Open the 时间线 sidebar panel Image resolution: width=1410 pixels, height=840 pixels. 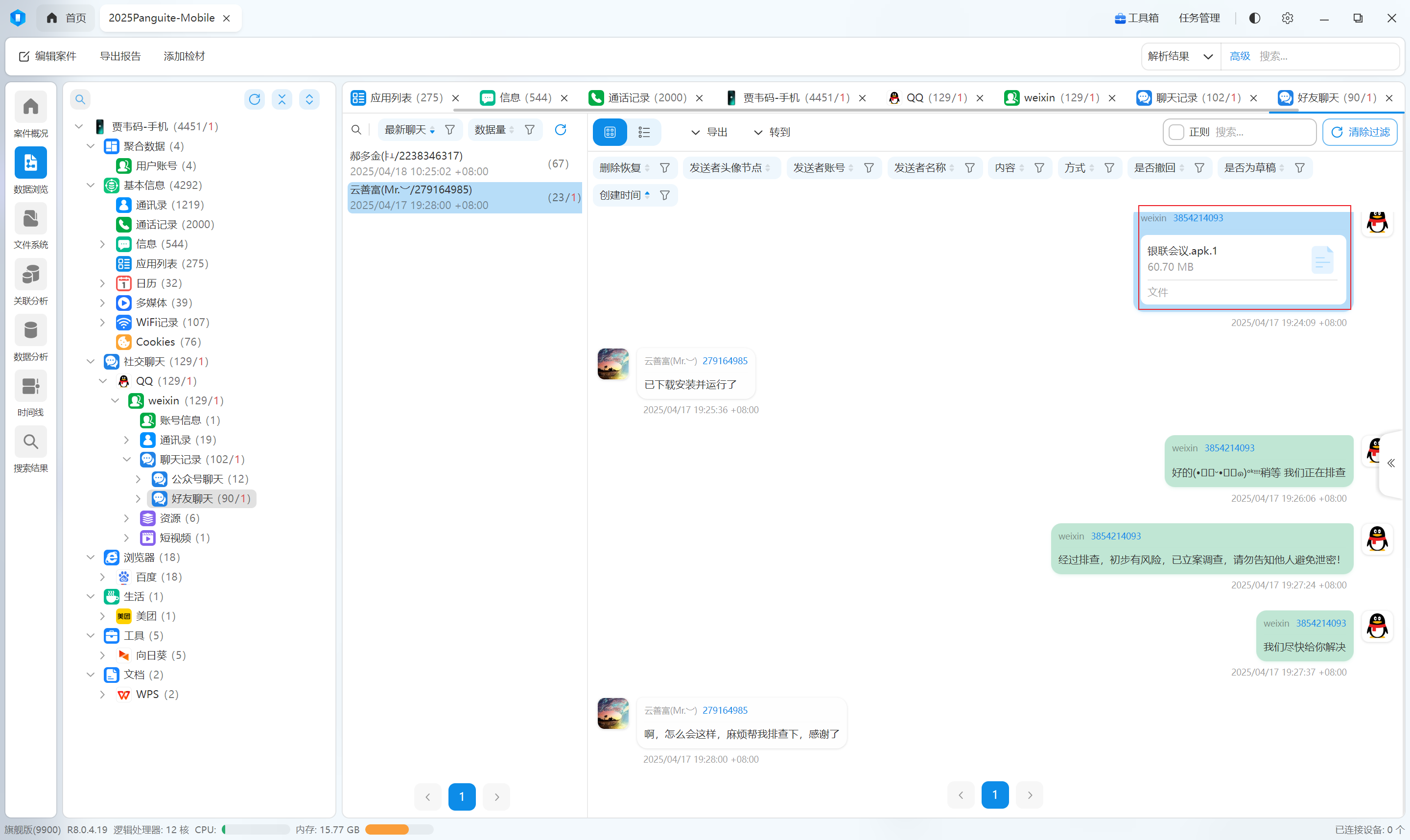tap(30, 387)
